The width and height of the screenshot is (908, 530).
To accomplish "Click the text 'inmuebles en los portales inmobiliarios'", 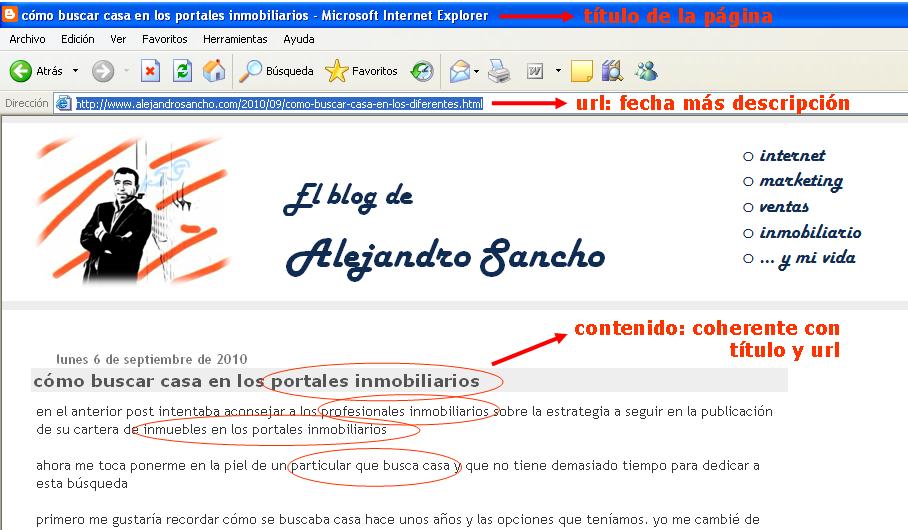I will click(x=265, y=429).
